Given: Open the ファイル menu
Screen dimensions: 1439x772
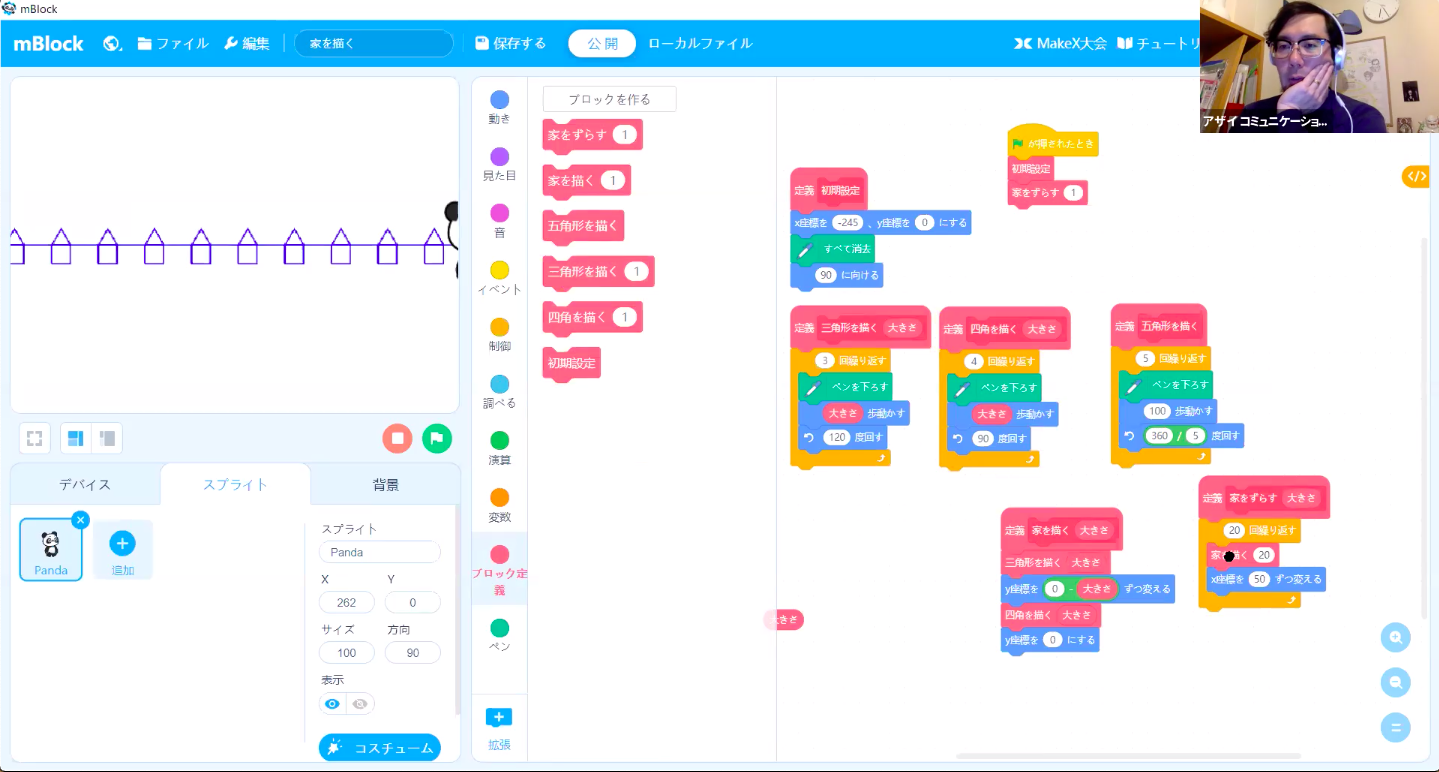Looking at the screenshot, I should [173, 44].
